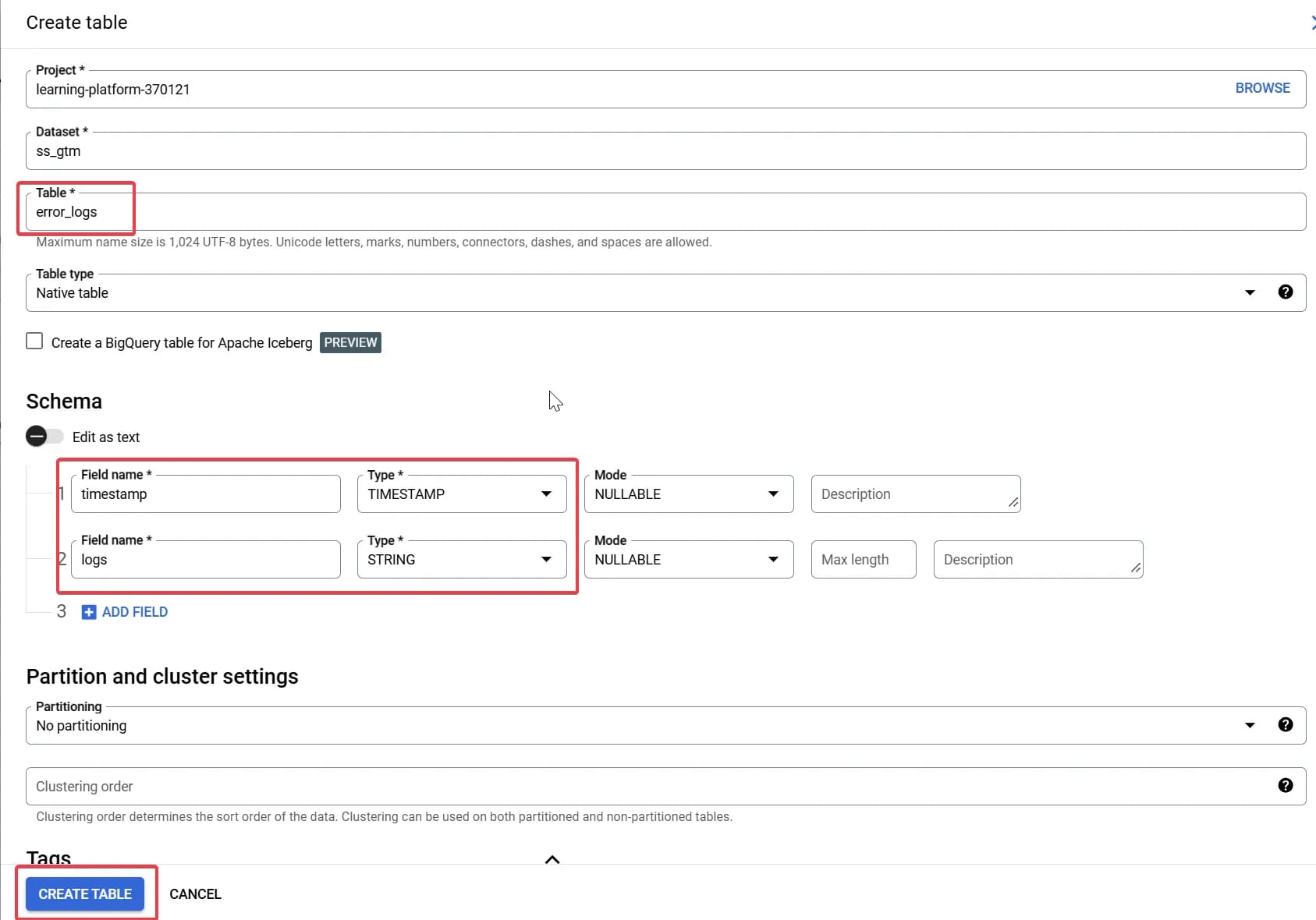1316x920 pixels.
Task: Click the Clustering order help icon
Action: (1286, 785)
